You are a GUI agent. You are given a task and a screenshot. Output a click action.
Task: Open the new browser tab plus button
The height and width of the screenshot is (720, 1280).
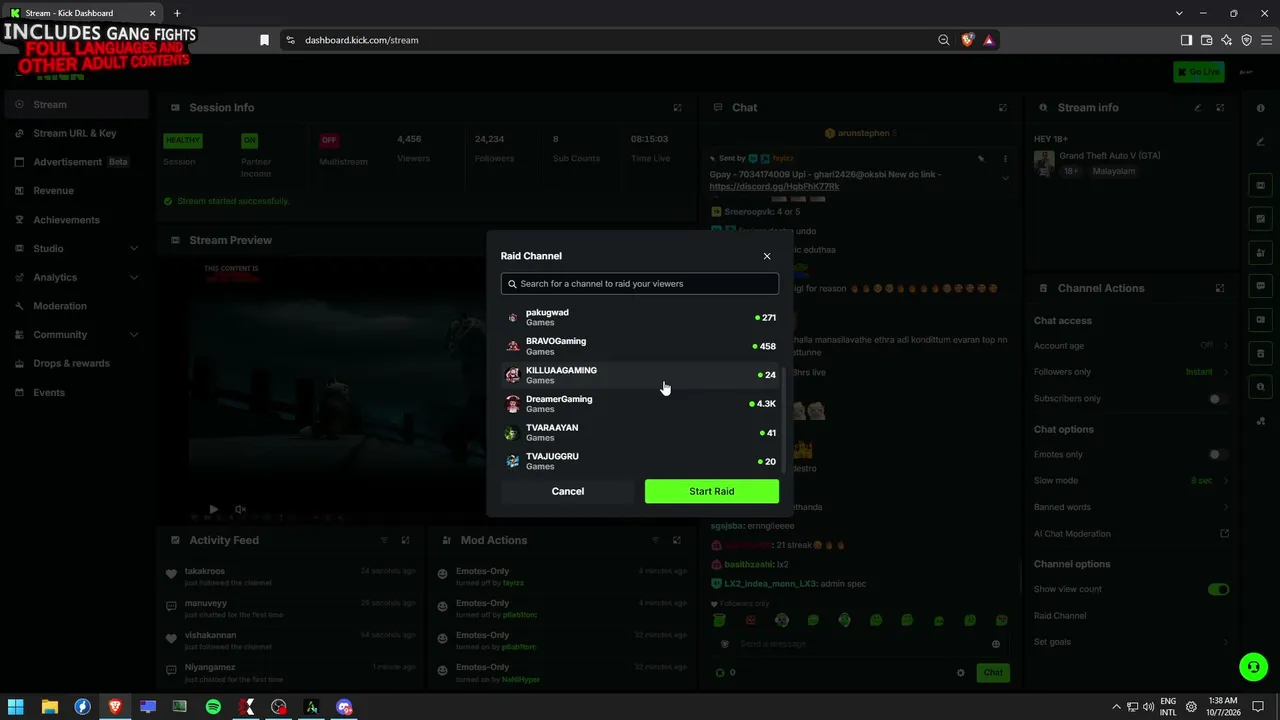177,13
